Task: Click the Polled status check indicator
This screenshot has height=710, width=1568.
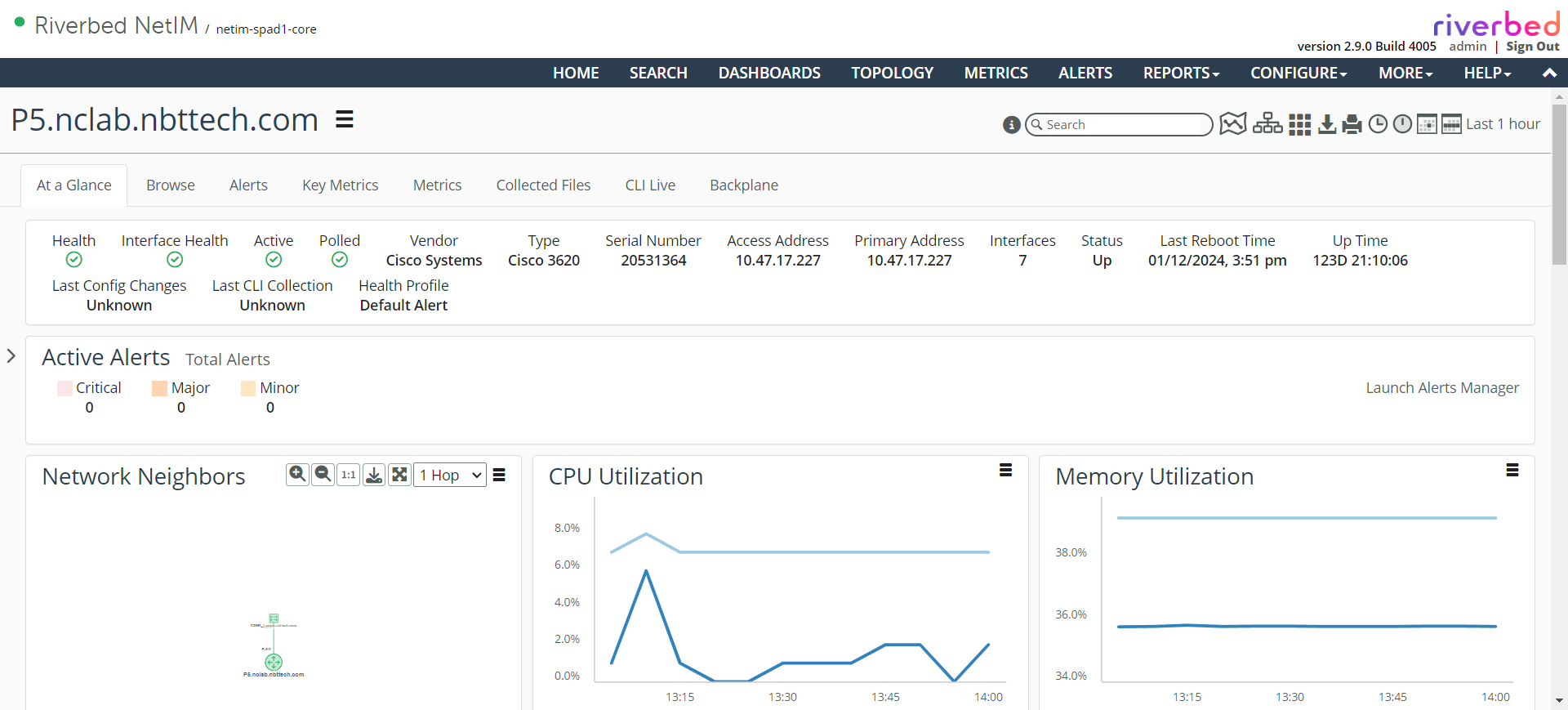Action: click(x=340, y=260)
